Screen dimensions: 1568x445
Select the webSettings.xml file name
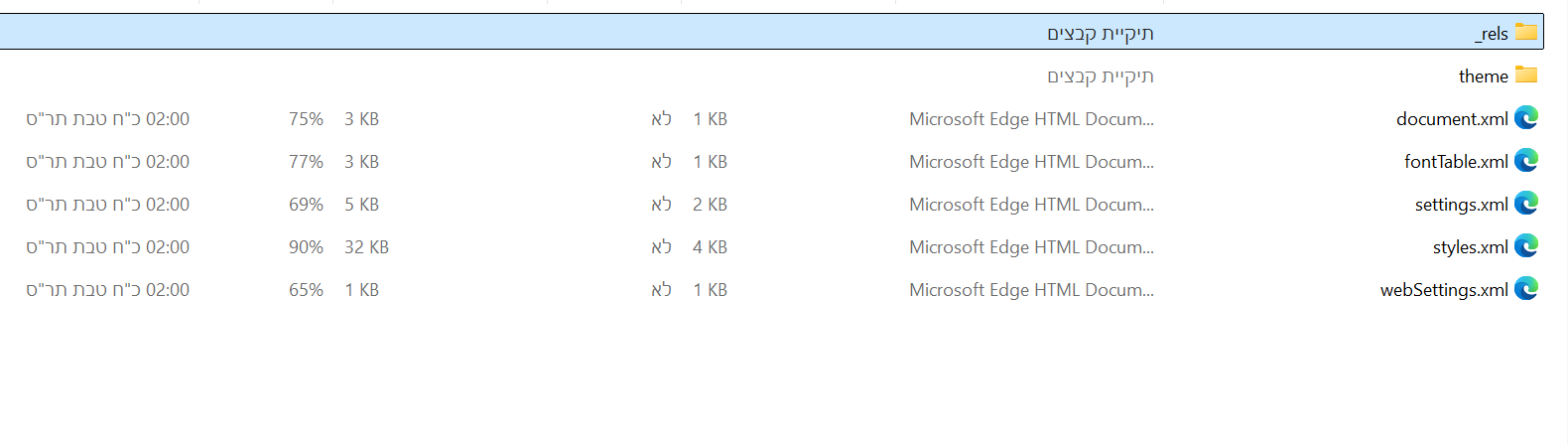(1444, 290)
